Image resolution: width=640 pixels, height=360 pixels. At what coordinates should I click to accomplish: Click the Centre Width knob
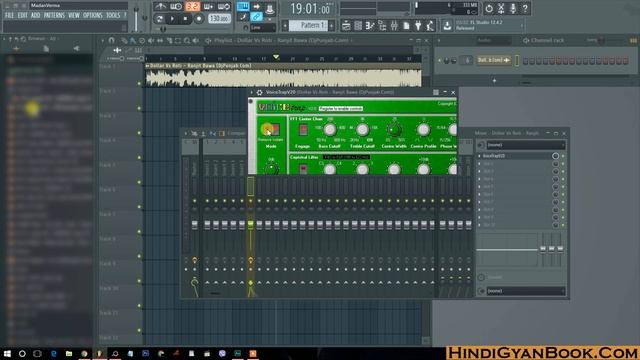click(x=394, y=129)
